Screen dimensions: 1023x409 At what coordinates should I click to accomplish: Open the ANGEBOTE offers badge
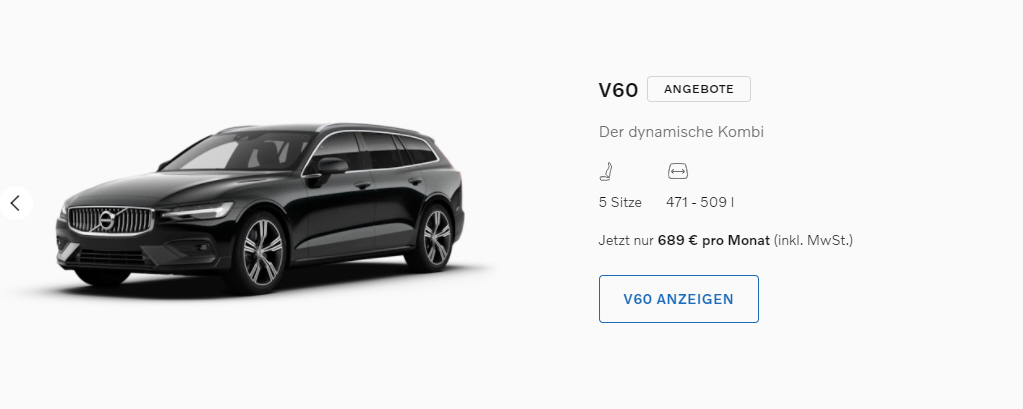(699, 89)
